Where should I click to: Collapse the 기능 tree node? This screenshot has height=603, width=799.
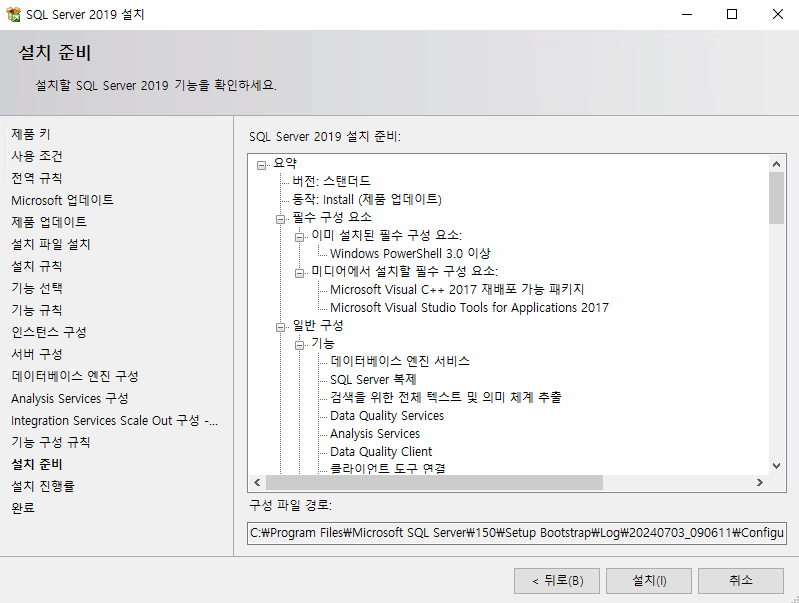pos(299,345)
